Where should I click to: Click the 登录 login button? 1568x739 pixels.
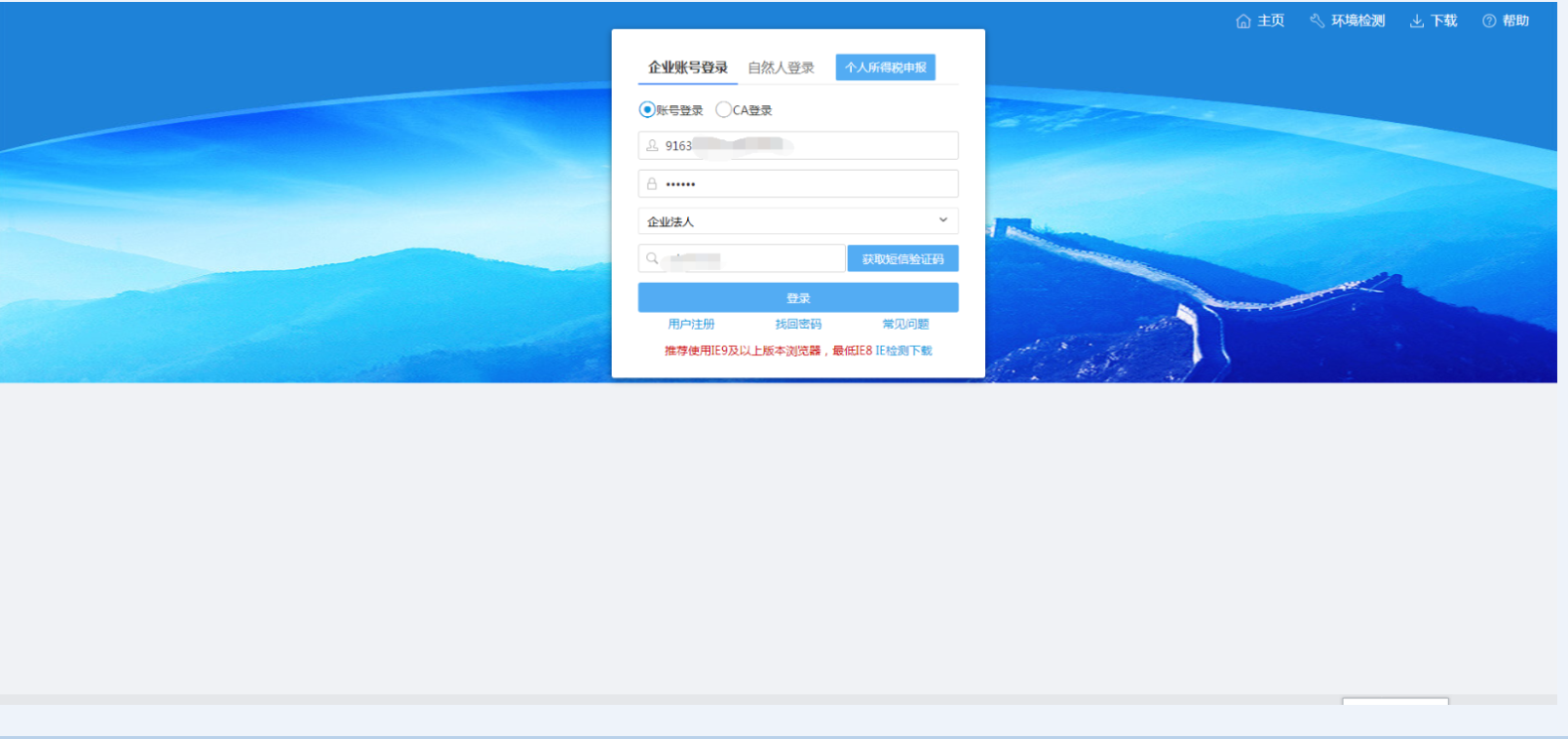click(798, 297)
